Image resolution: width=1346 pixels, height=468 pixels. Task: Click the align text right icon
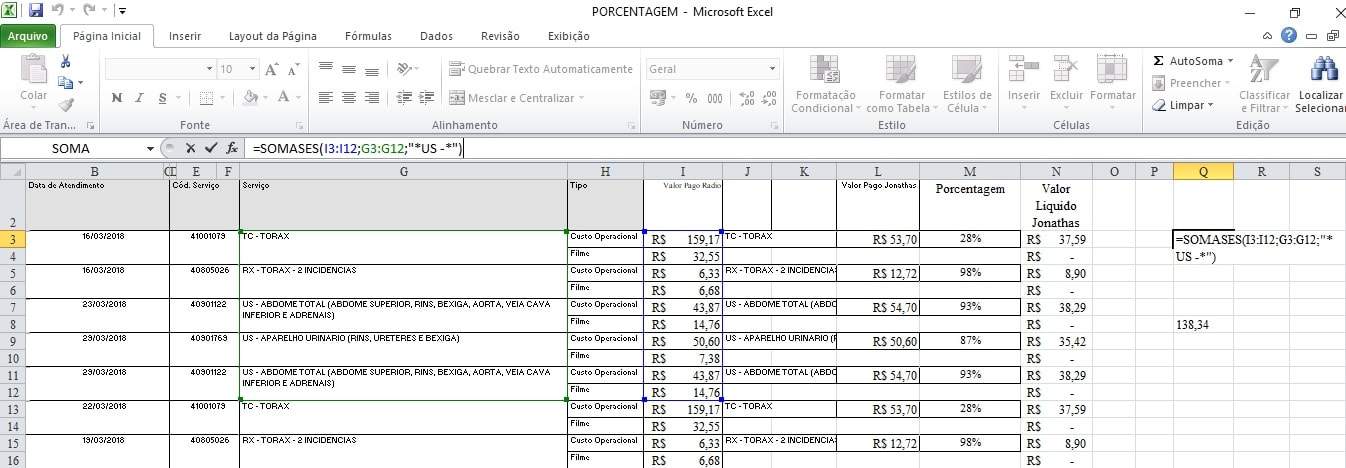click(x=371, y=98)
